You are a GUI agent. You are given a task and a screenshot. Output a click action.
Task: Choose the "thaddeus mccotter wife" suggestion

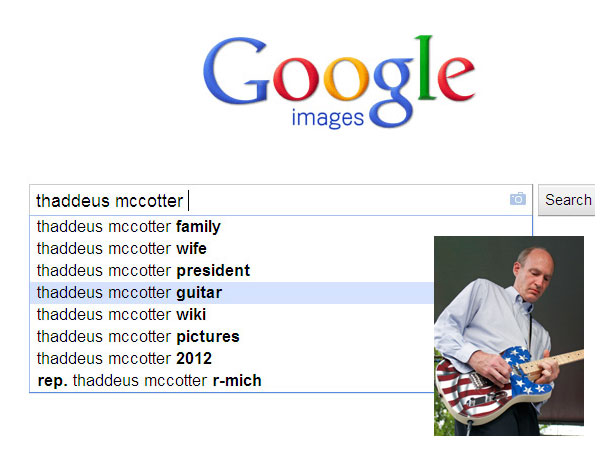tap(122, 249)
